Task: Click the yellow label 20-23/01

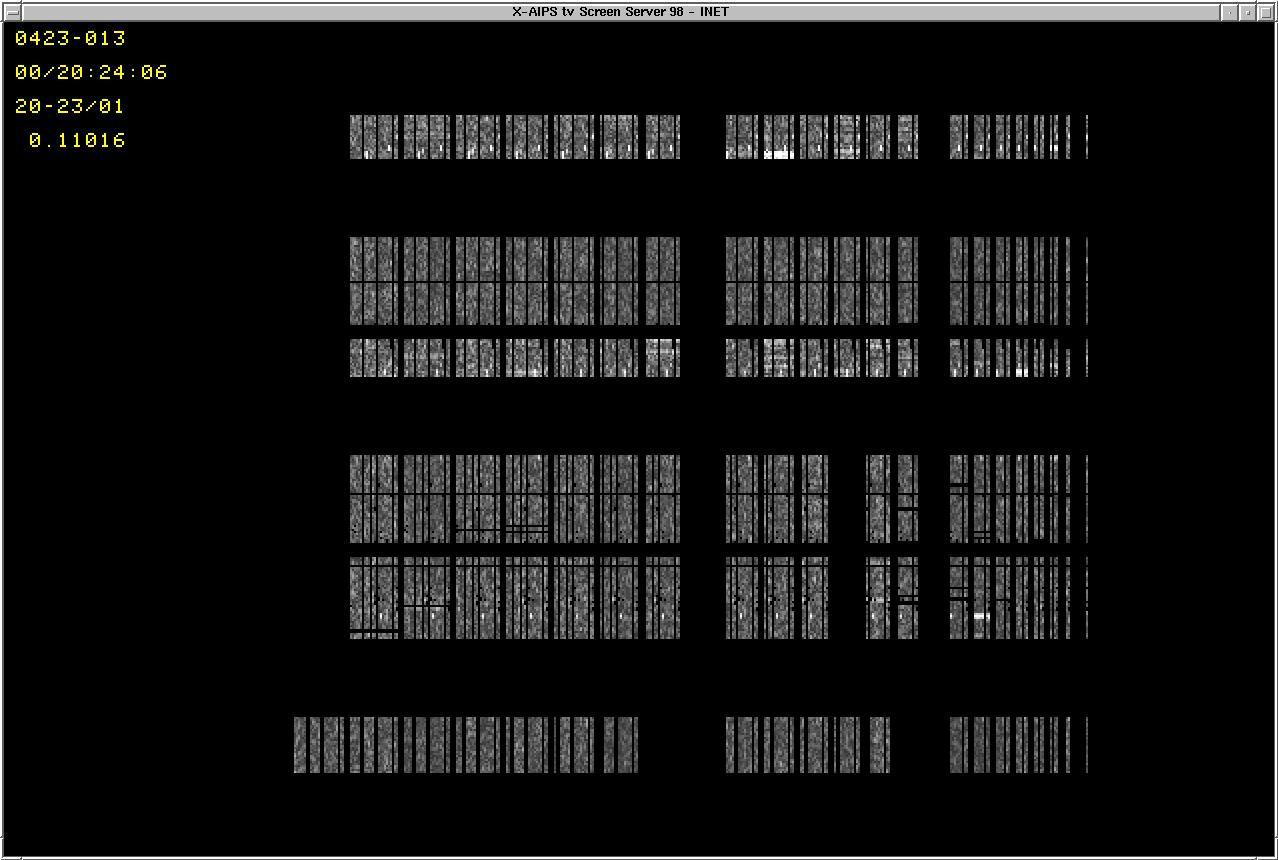Action: (x=70, y=107)
